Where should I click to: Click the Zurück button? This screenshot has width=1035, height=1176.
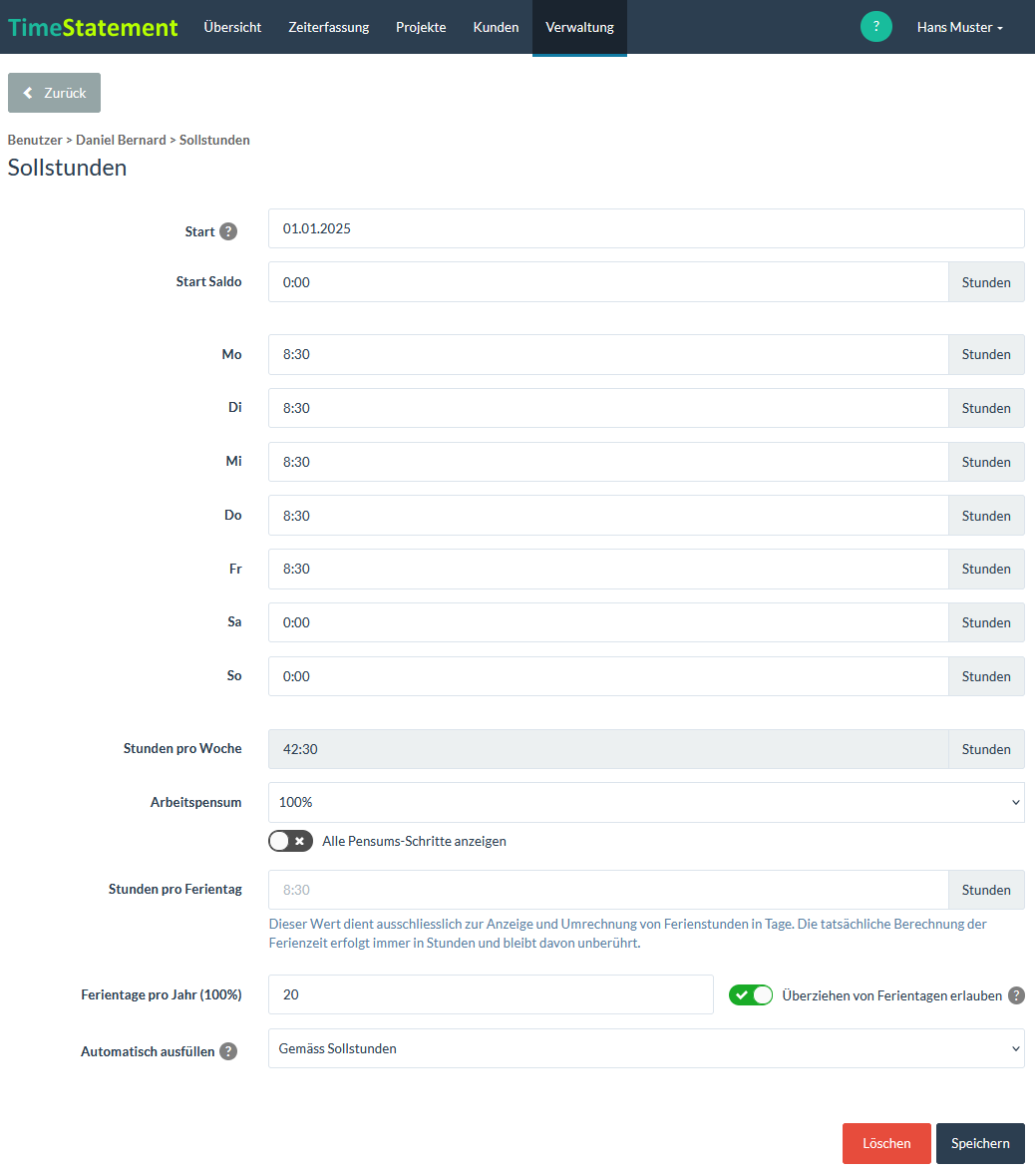(x=54, y=93)
